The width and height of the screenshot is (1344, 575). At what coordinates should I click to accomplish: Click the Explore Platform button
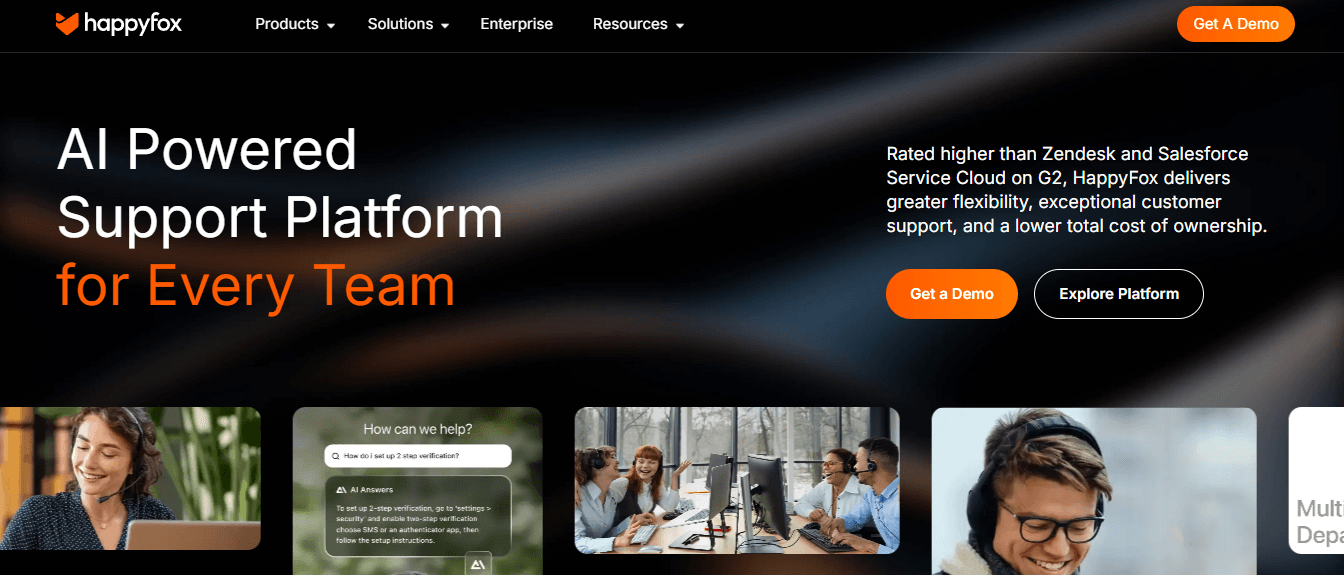click(x=1119, y=294)
